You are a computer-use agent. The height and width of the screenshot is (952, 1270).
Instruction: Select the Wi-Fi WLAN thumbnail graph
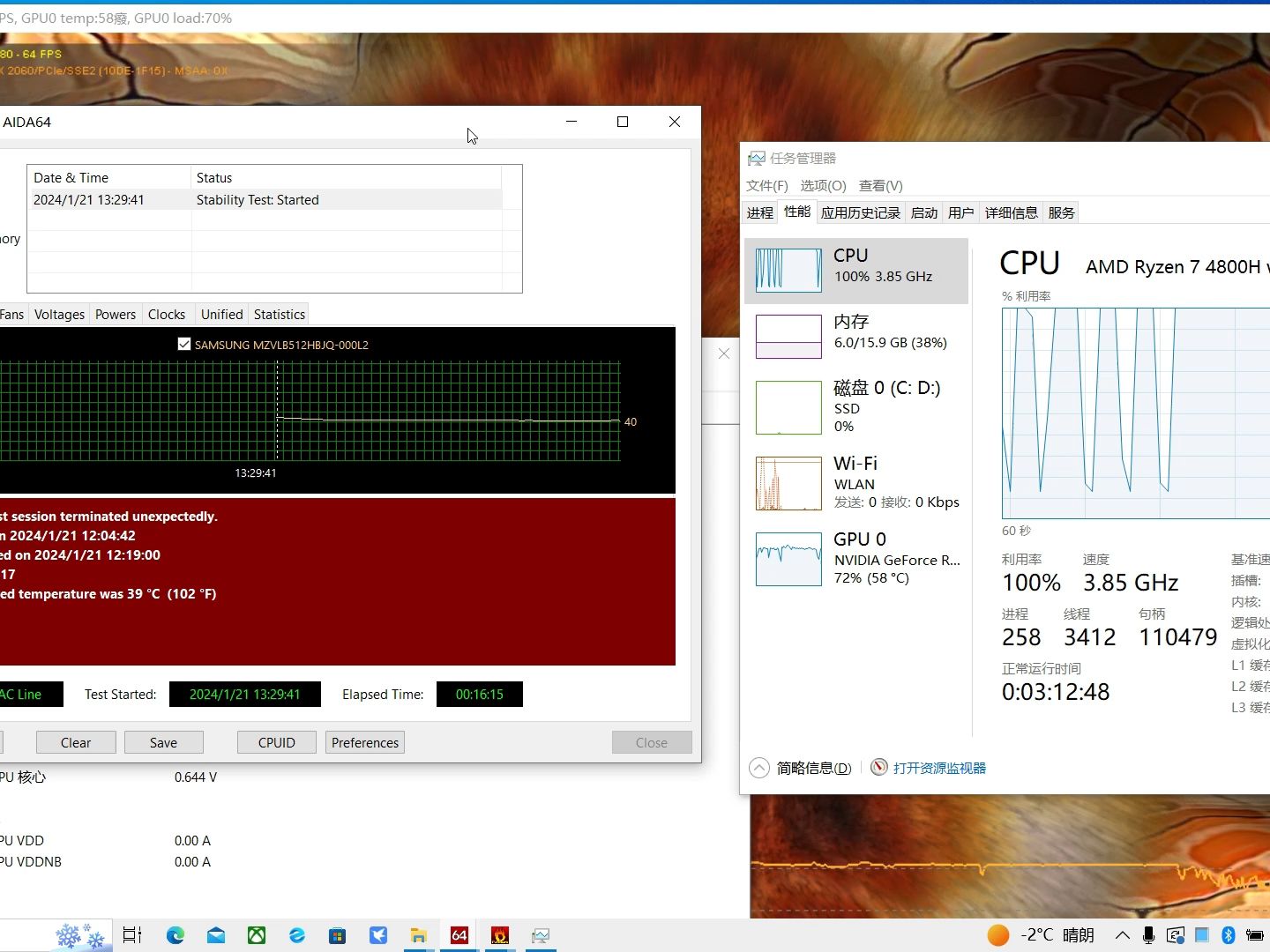pos(788,483)
